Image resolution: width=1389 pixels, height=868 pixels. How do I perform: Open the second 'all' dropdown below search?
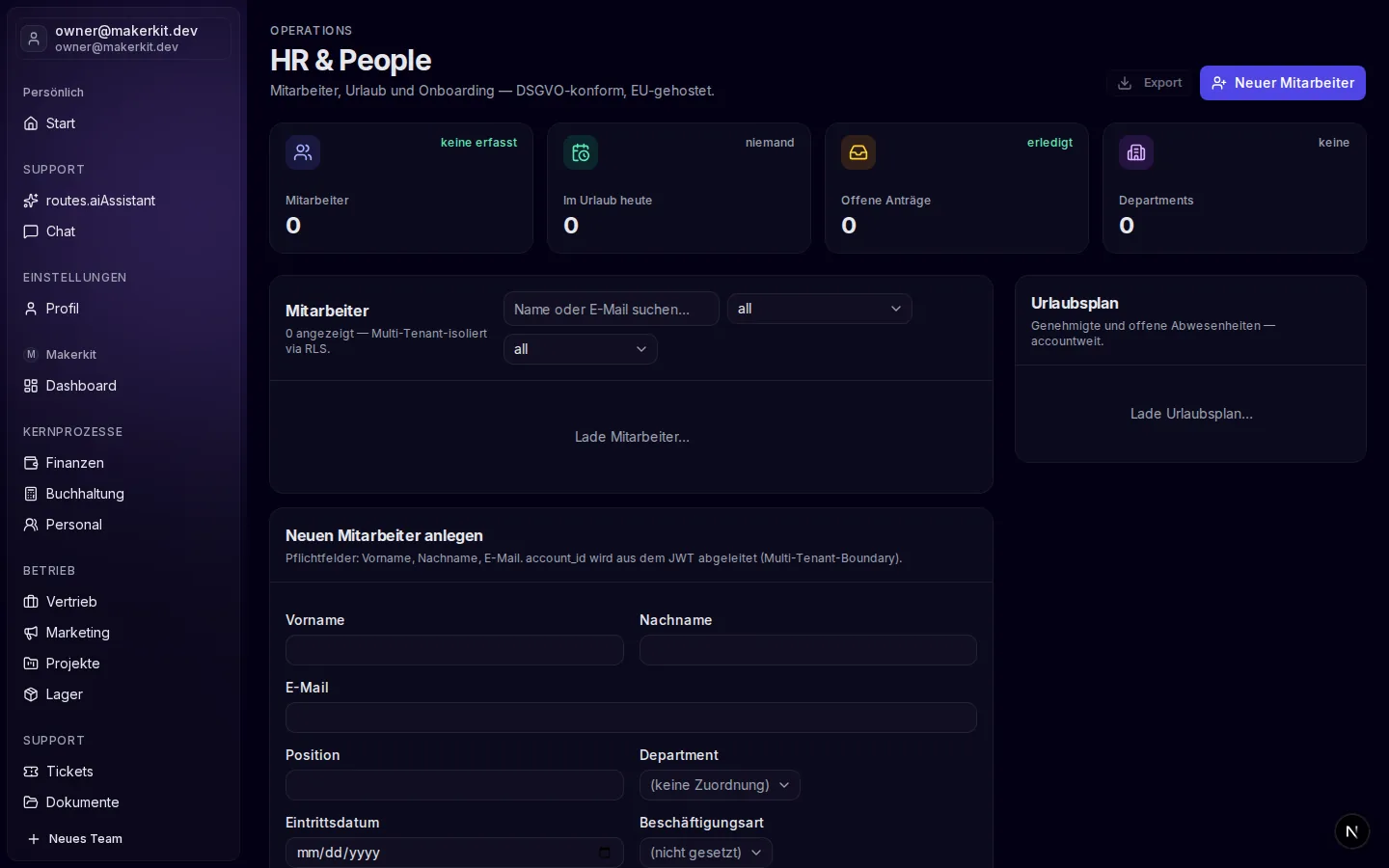click(581, 349)
